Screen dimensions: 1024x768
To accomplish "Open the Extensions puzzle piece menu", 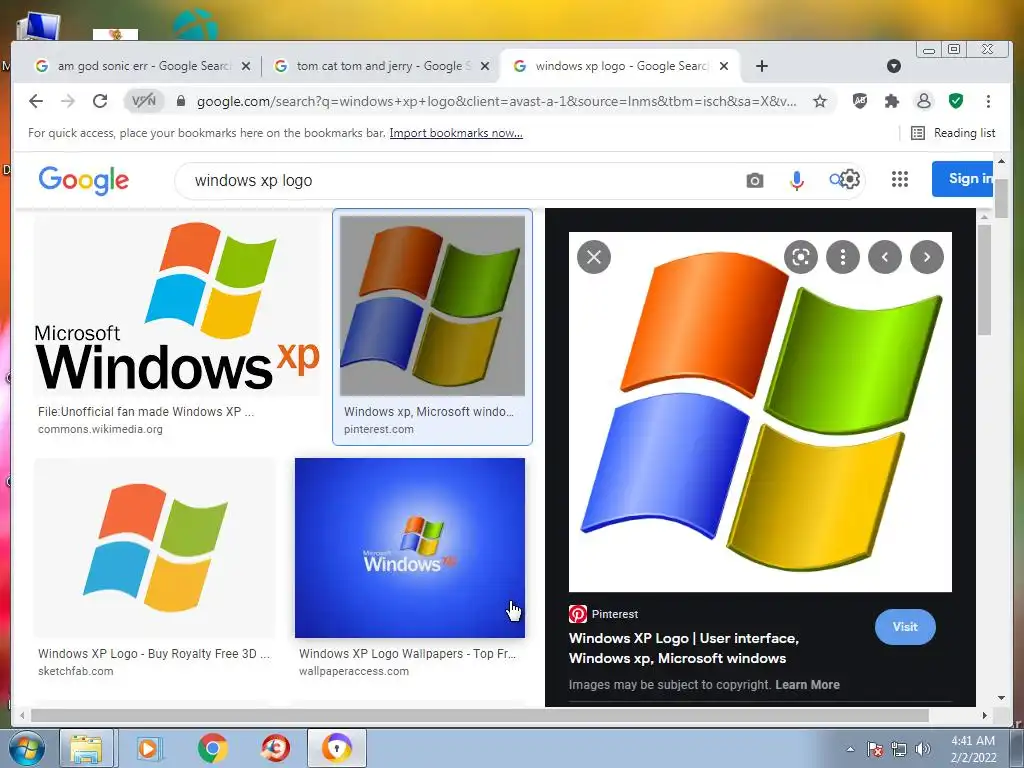I will click(x=891, y=101).
